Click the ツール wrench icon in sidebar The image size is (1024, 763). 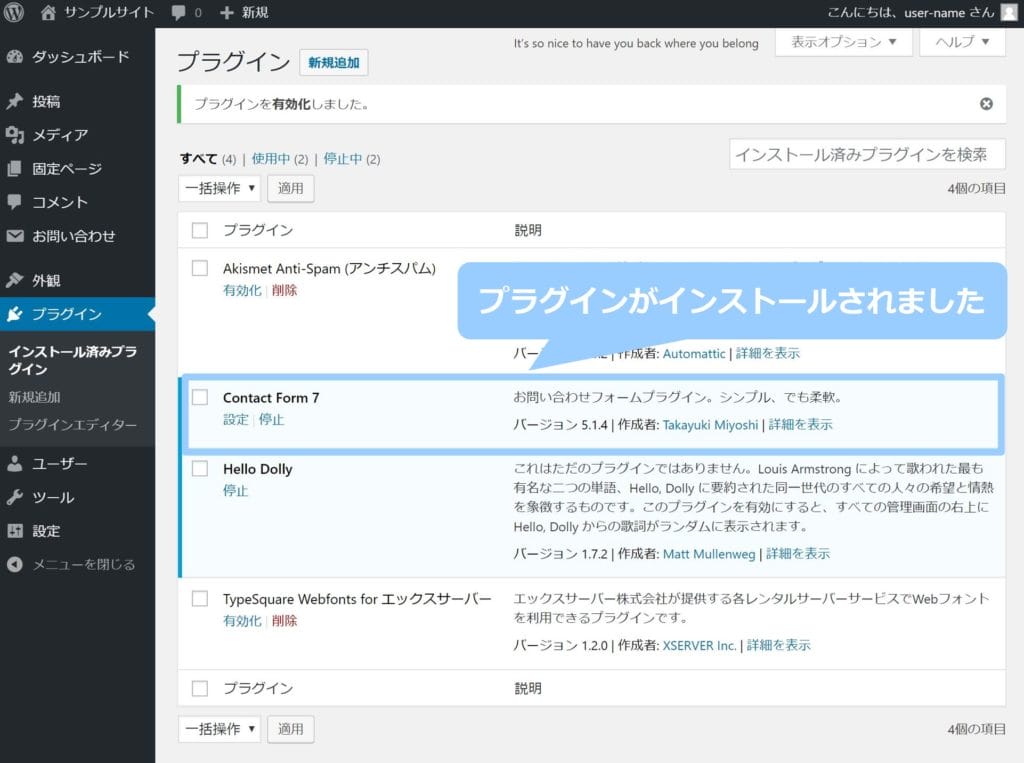click(15, 498)
